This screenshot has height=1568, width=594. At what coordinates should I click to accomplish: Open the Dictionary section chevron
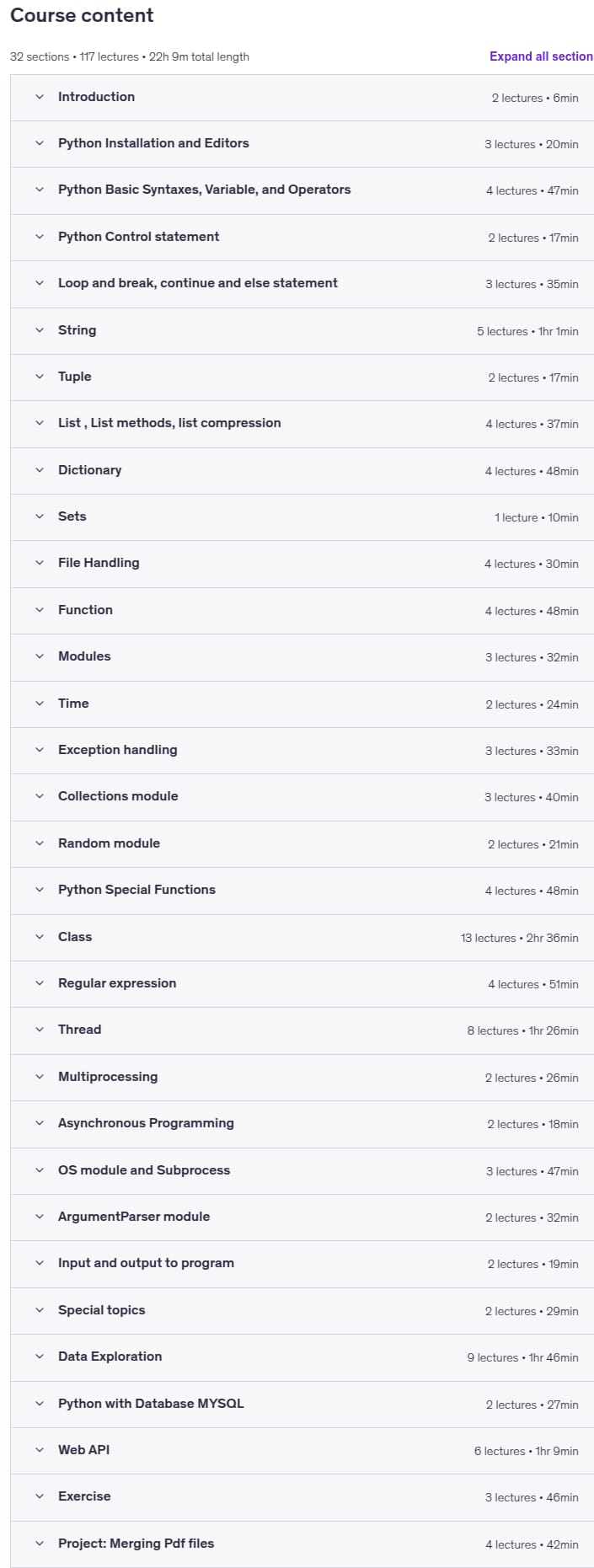click(40, 470)
